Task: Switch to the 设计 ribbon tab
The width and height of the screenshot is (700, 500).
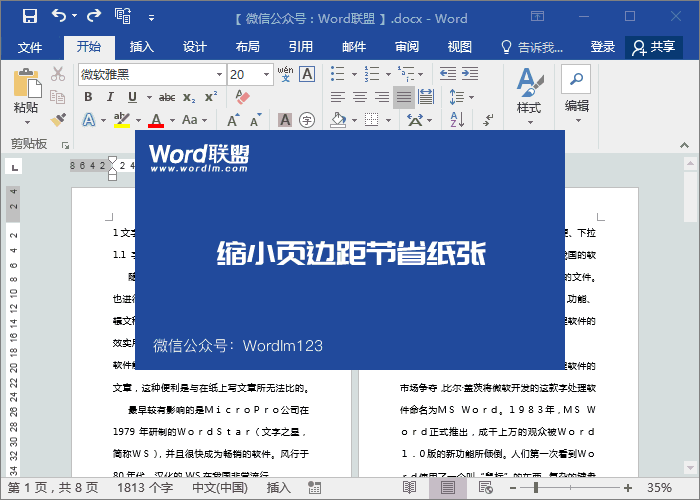Action: pos(194,46)
